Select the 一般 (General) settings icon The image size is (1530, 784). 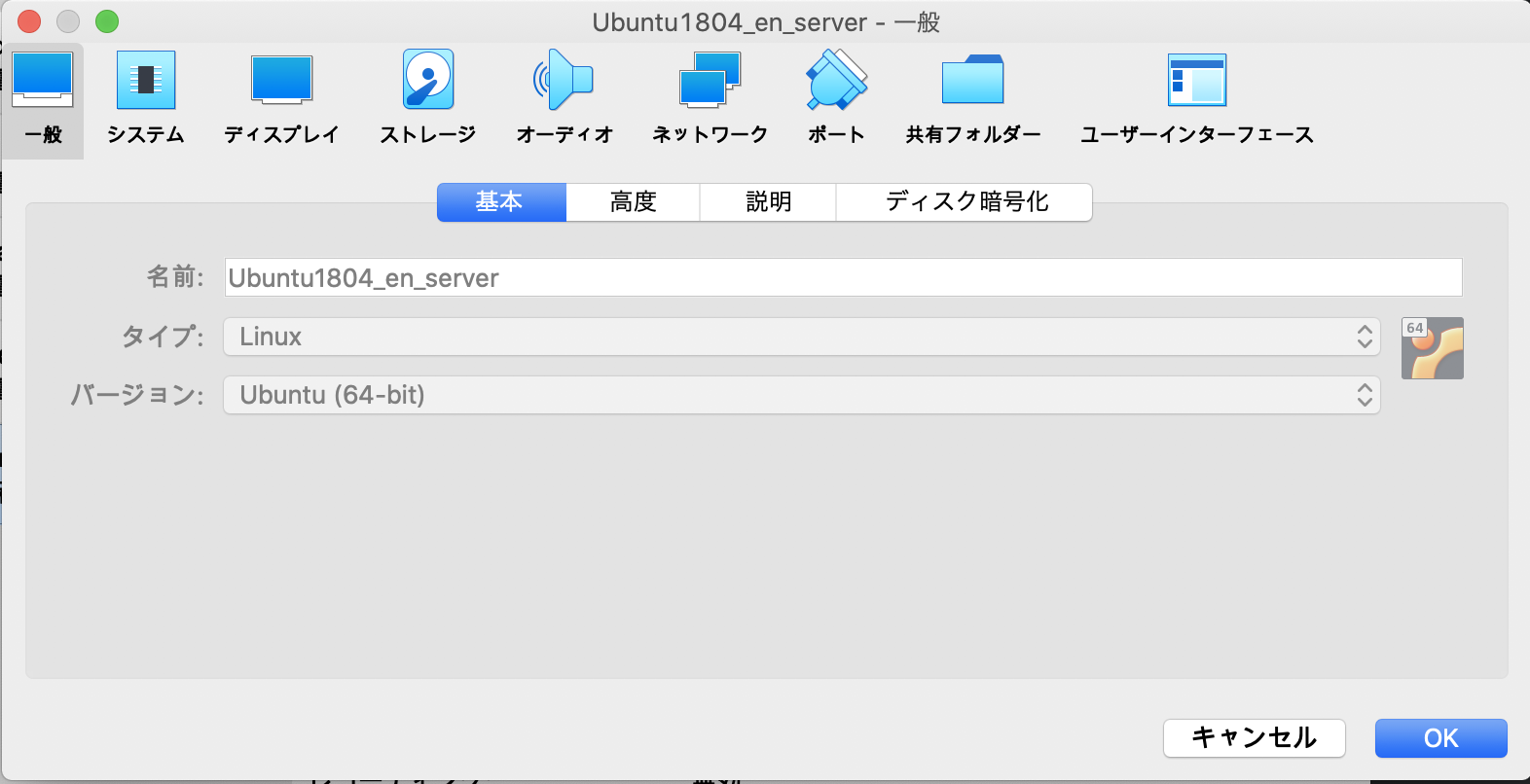point(43,100)
